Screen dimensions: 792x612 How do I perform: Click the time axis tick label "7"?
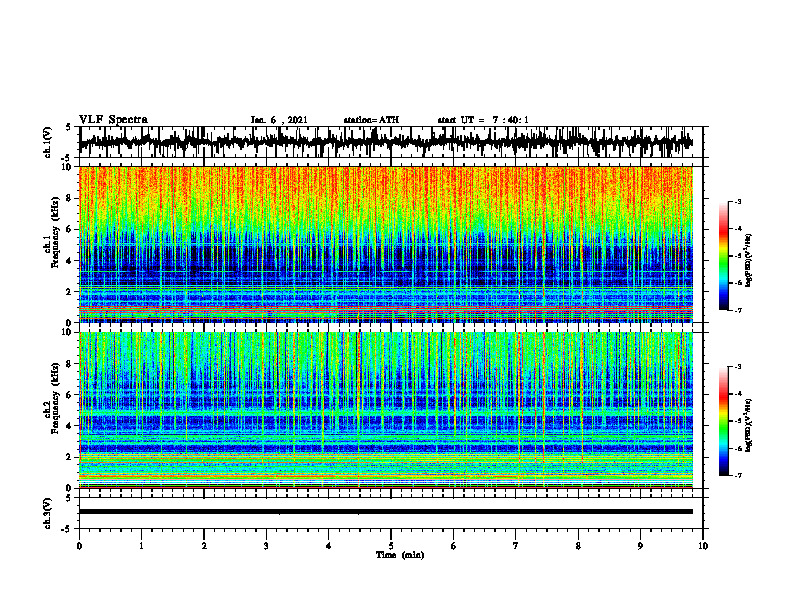pos(516,546)
